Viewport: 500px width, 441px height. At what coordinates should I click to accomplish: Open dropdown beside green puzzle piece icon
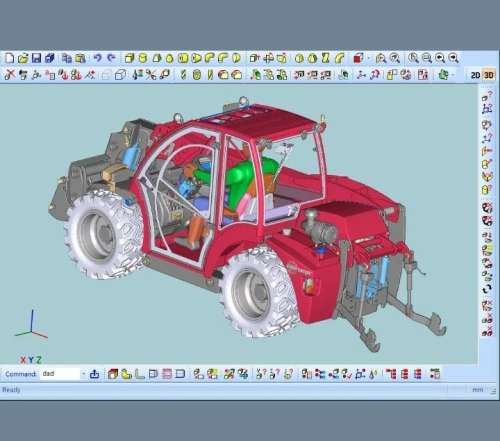point(453,75)
